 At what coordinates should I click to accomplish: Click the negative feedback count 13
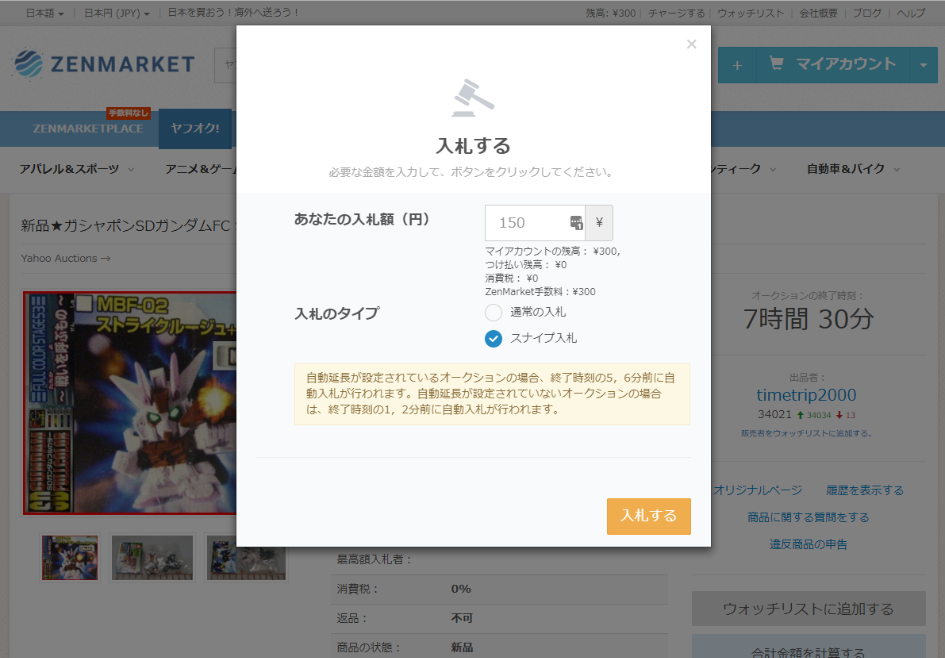[850, 415]
